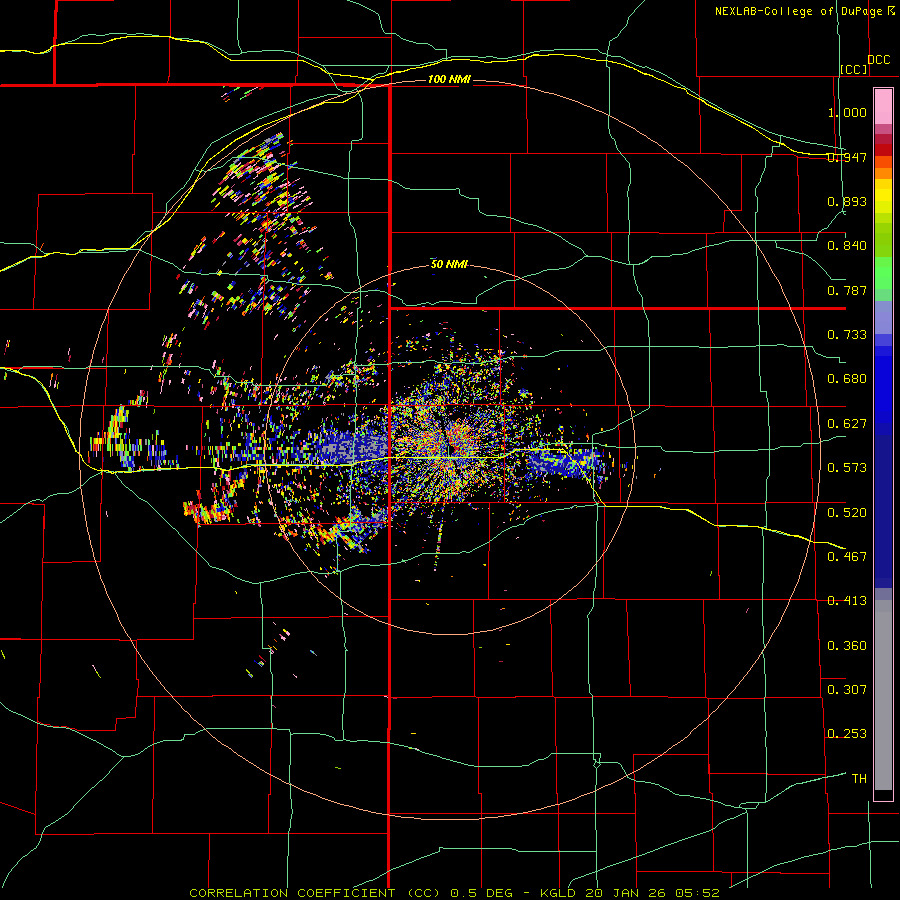The width and height of the screenshot is (900, 900).
Task: Click the 0.360 scale value
Action: click(847, 646)
